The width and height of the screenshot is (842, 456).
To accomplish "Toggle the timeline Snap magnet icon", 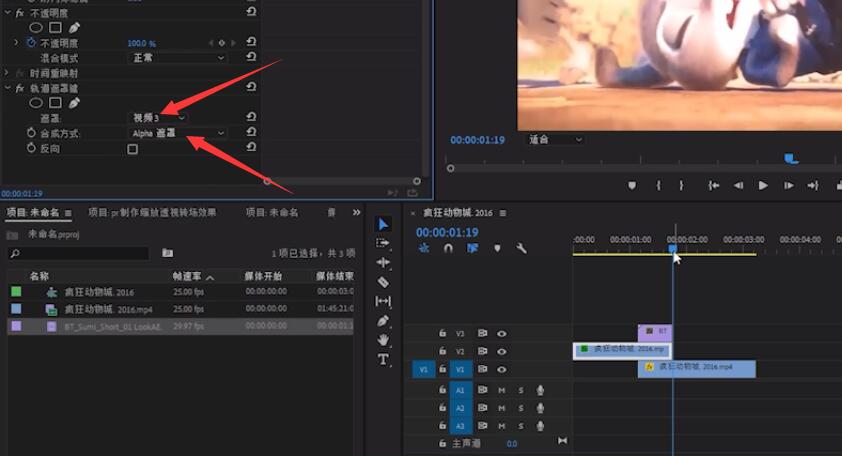I will (x=448, y=249).
